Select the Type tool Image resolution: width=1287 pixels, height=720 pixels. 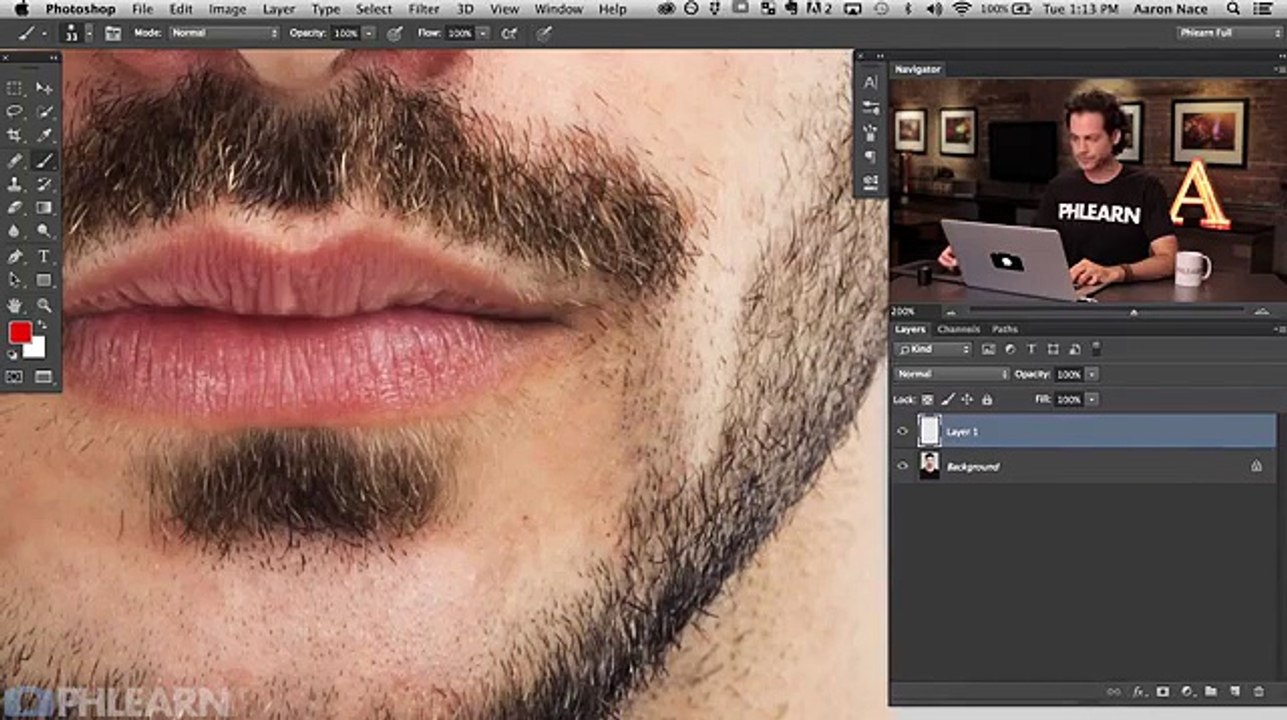click(44, 257)
